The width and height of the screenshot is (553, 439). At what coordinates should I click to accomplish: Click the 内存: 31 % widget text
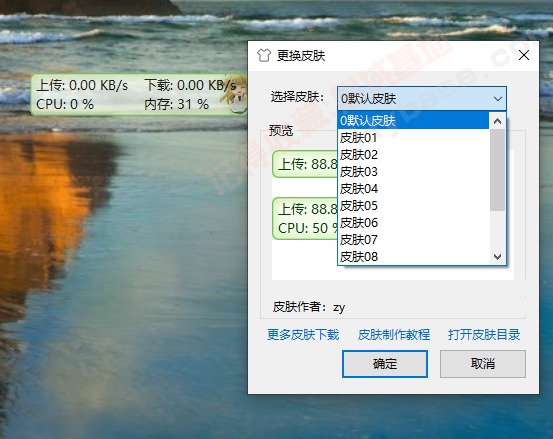[176, 104]
